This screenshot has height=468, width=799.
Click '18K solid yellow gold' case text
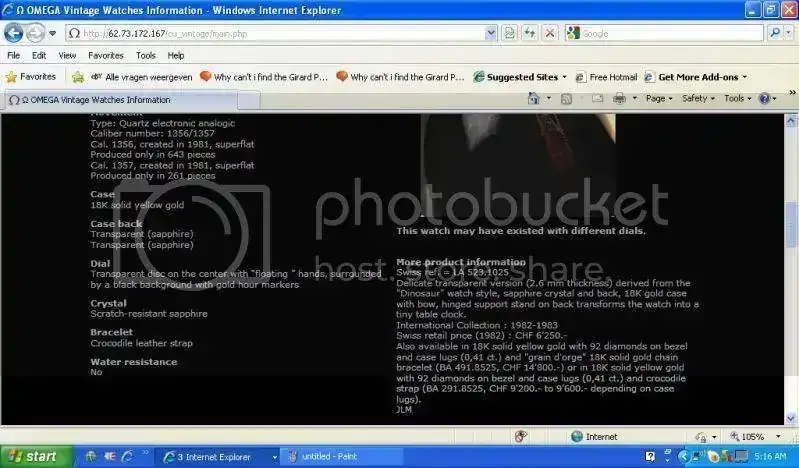tap(137, 205)
